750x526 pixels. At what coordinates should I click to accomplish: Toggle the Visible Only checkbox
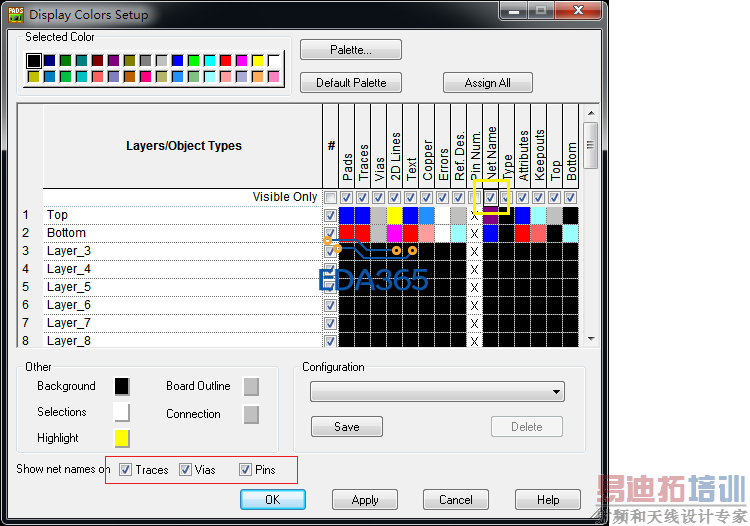[x=331, y=197]
